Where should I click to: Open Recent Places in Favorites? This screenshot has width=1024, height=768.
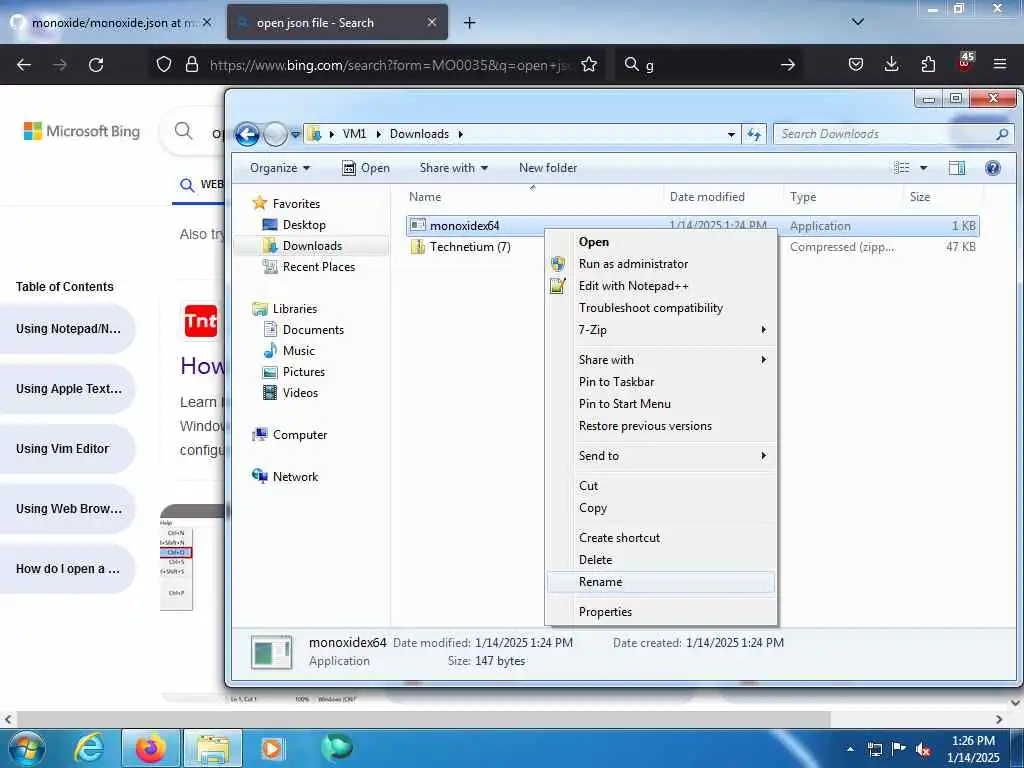[319, 266]
